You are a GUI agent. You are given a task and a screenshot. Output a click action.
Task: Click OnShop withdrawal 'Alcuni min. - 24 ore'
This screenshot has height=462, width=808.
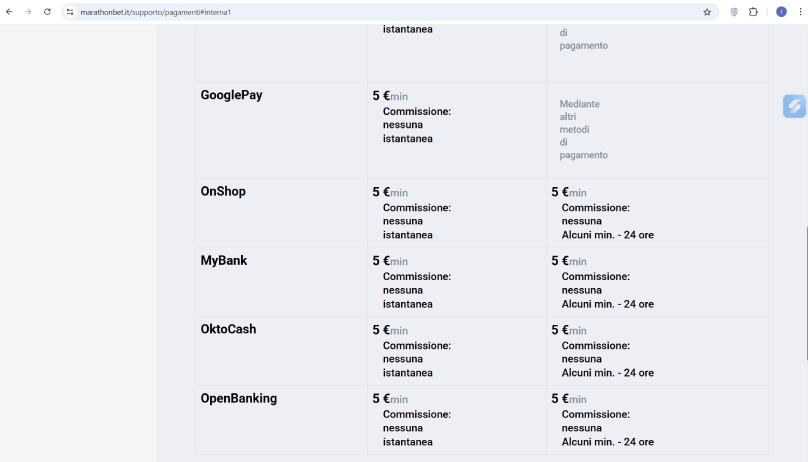[x=608, y=235]
